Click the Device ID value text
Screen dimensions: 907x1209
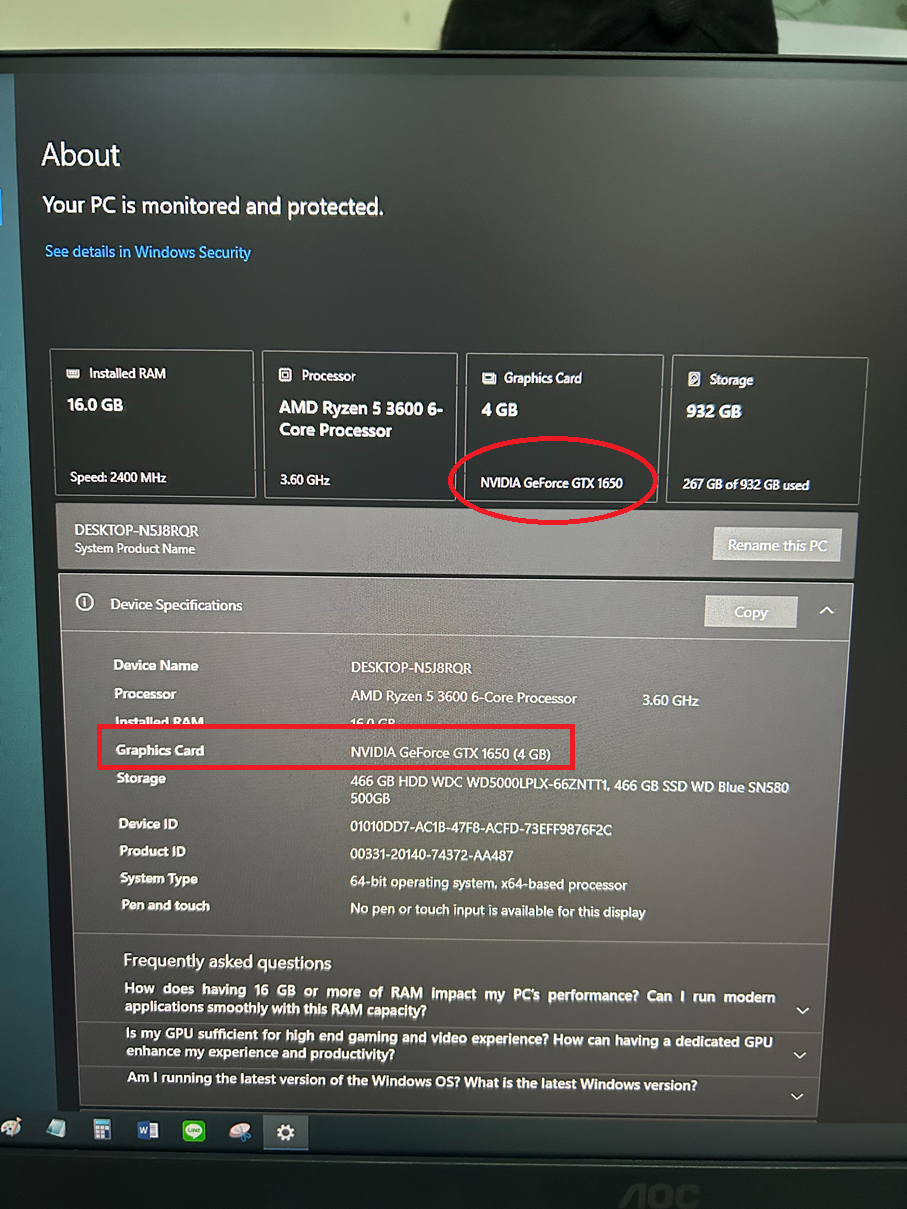(480, 828)
